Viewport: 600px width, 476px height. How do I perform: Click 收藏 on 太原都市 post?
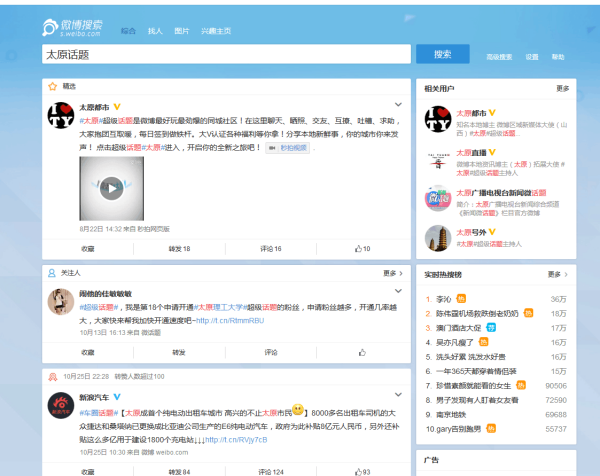tap(88, 249)
